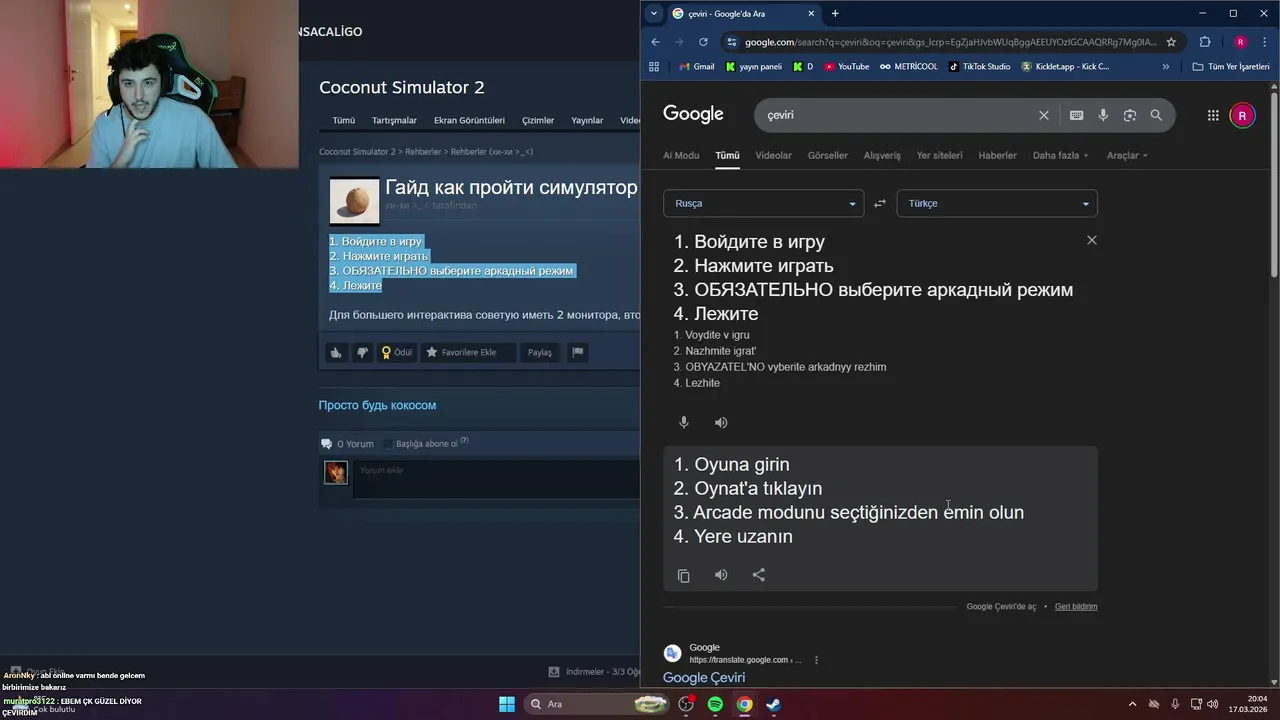Click the Paylaş button in Steam

coord(540,352)
